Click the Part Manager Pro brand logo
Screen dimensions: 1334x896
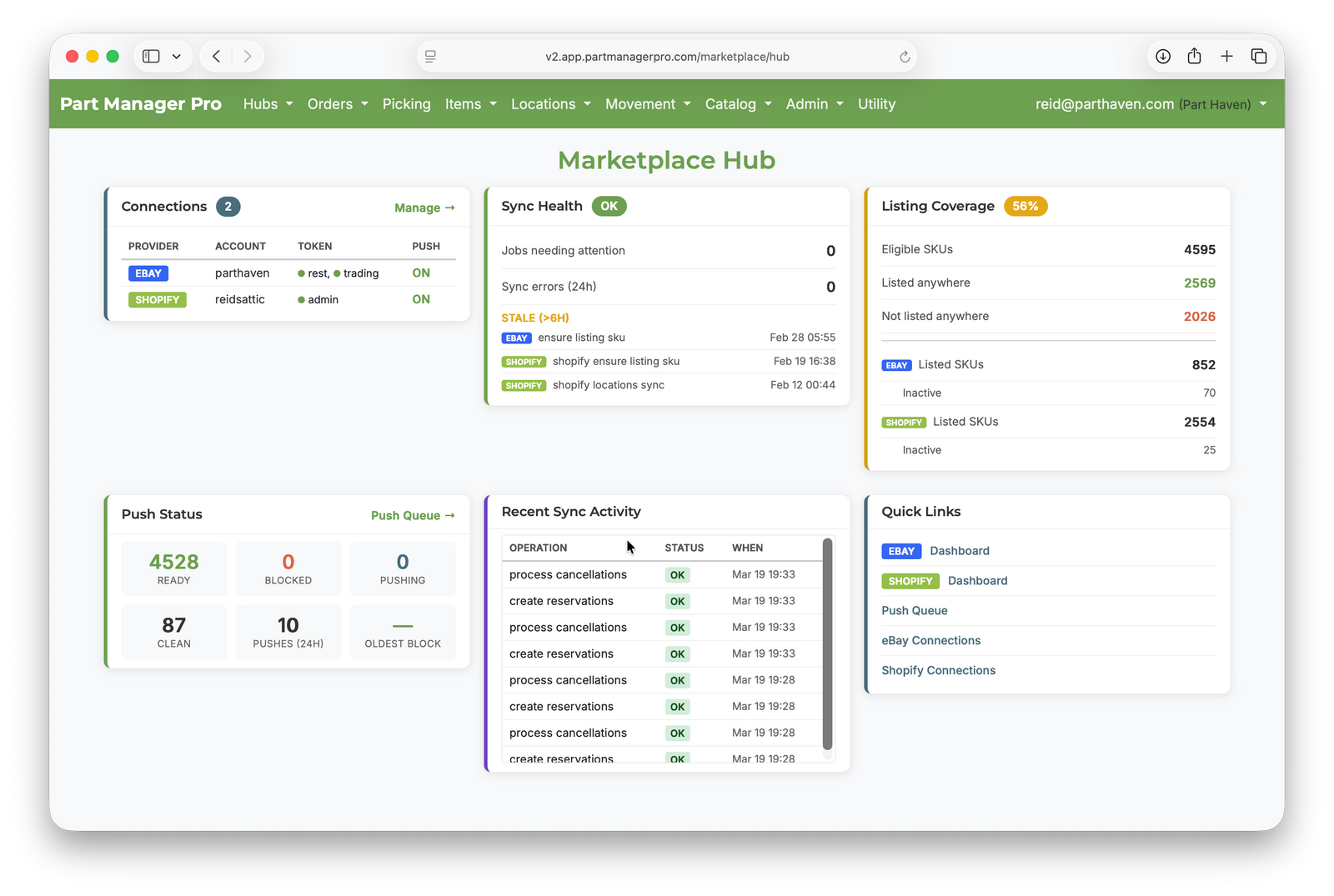[141, 103]
